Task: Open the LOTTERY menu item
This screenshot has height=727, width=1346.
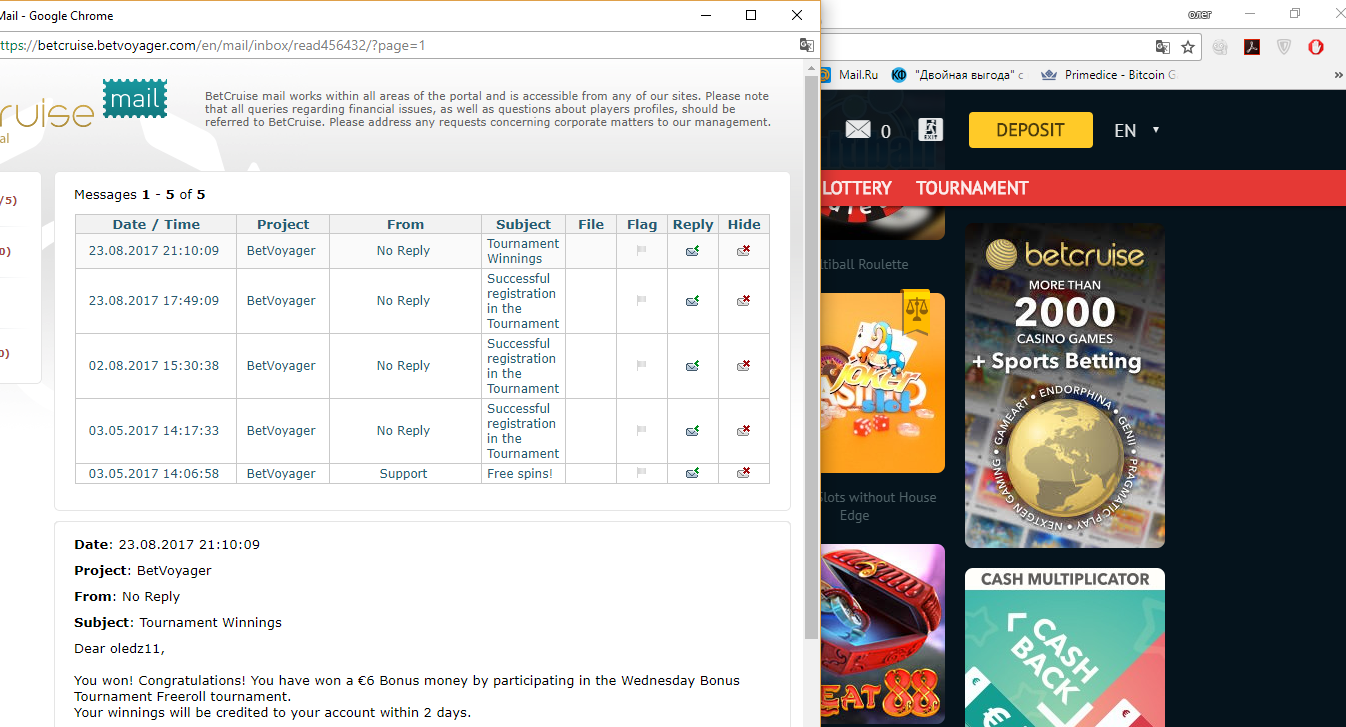Action: pyautogui.click(x=856, y=188)
